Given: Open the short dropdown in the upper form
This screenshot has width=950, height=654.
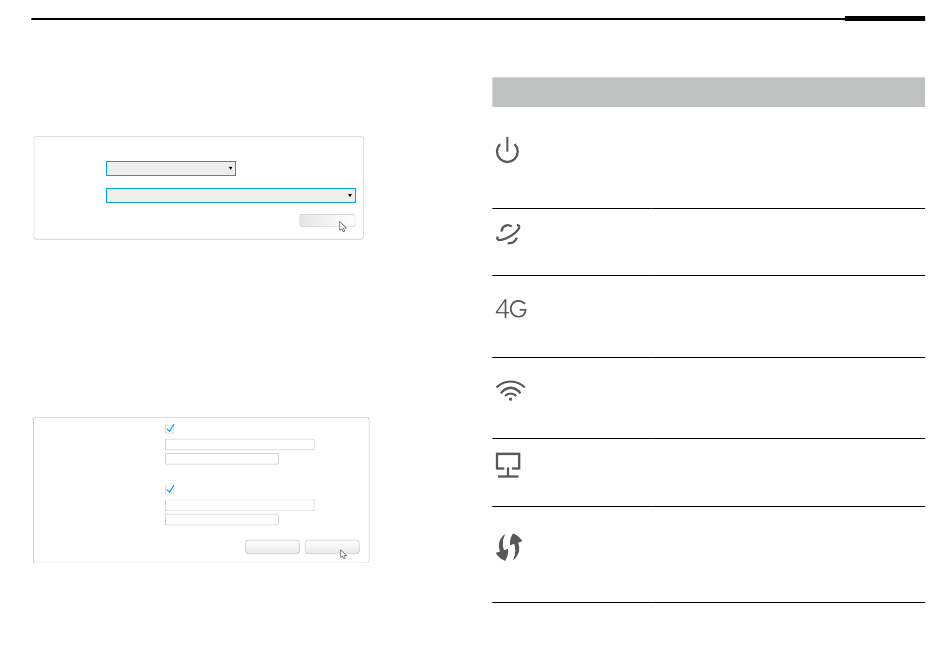Looking at the screenshot, I should tap(170, 168).
